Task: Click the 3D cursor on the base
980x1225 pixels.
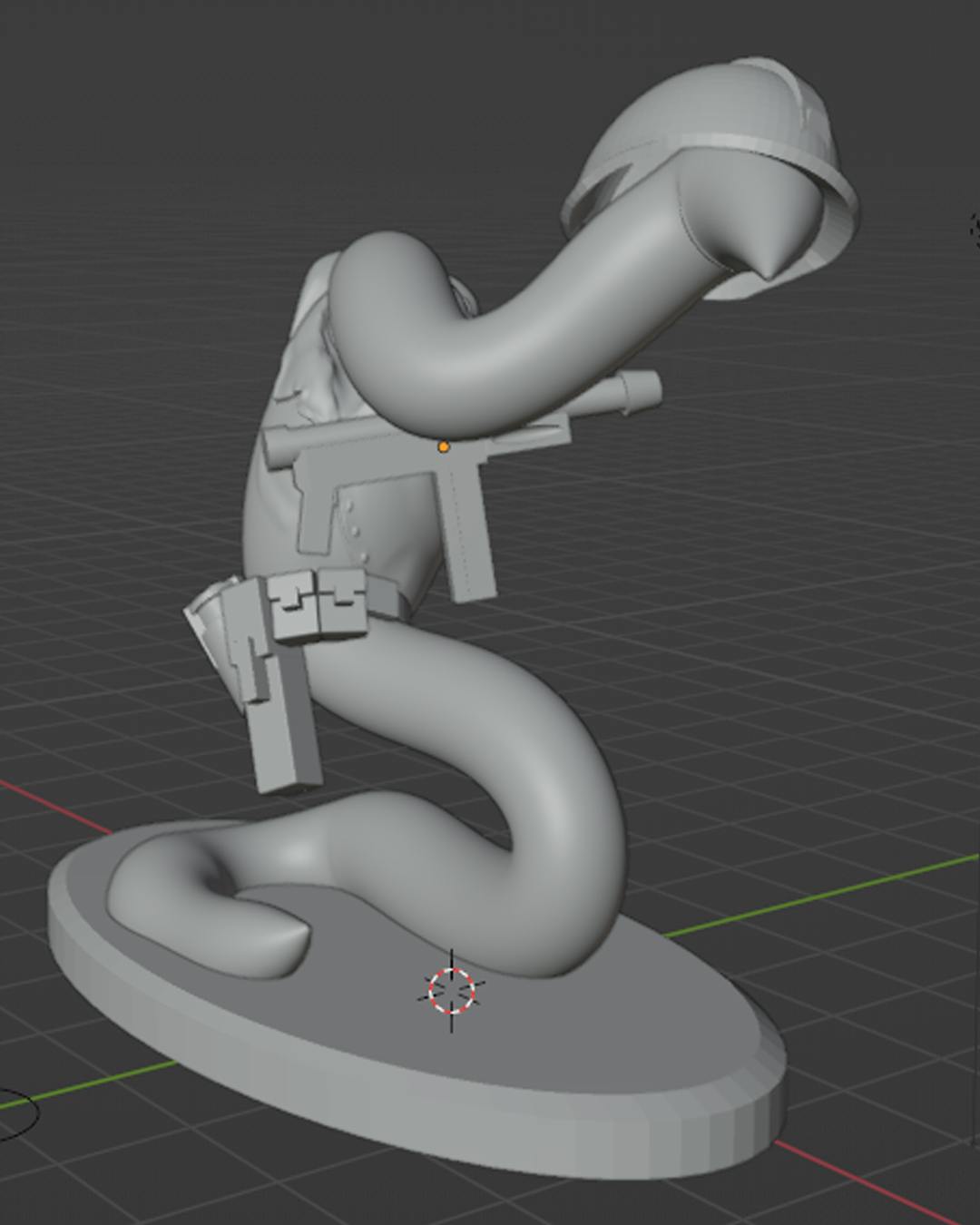Action: click(x=451, y=990)
